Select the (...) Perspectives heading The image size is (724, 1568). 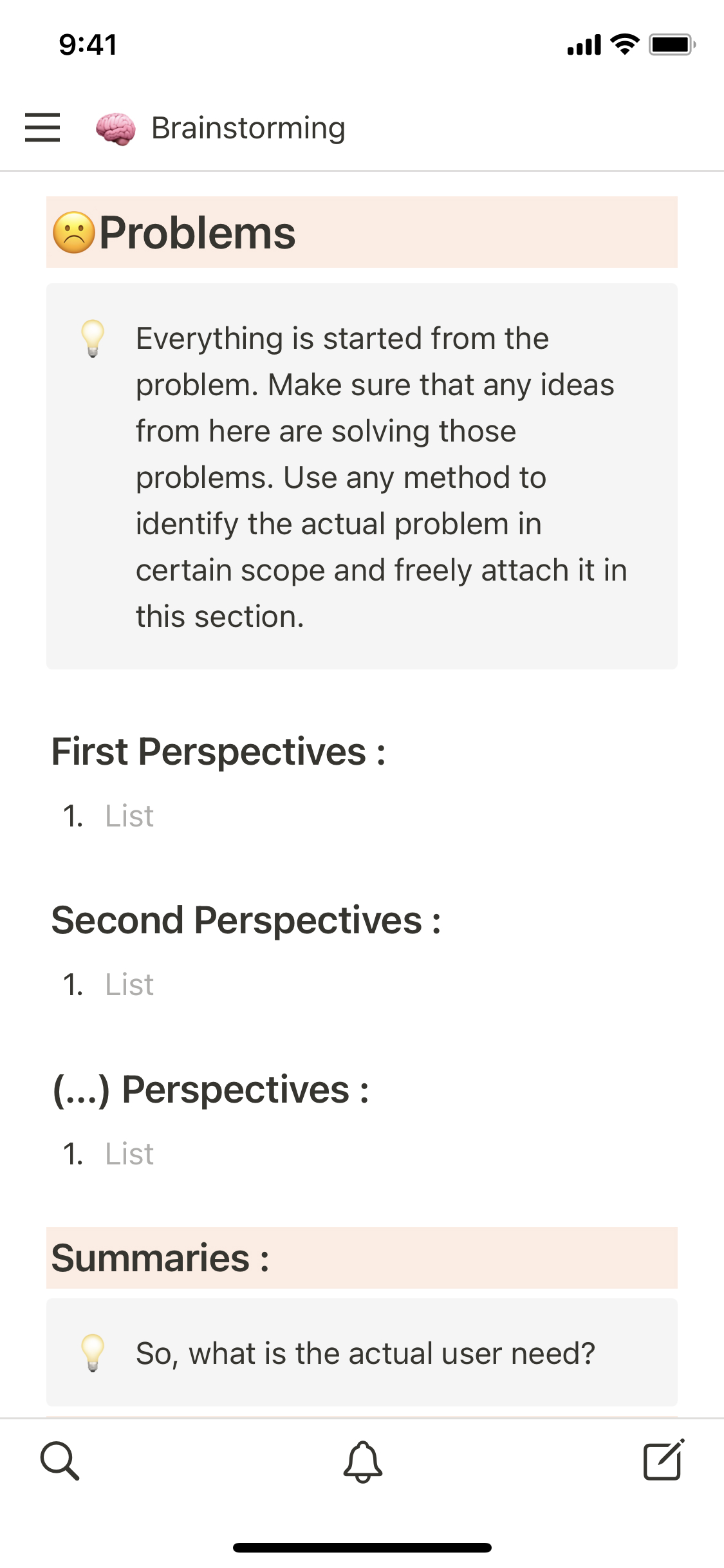click(x=210, y=1090)
